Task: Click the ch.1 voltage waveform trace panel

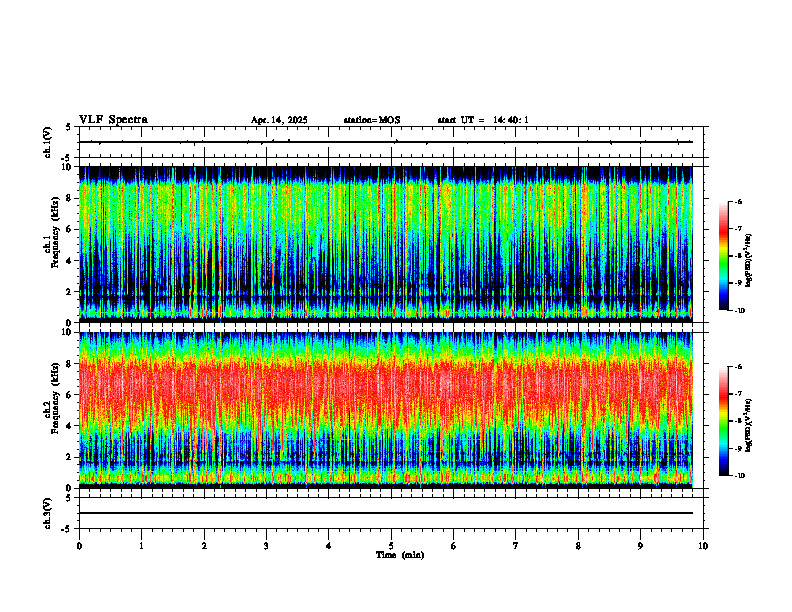Action: pyautogui.click(x=391, y=142)
